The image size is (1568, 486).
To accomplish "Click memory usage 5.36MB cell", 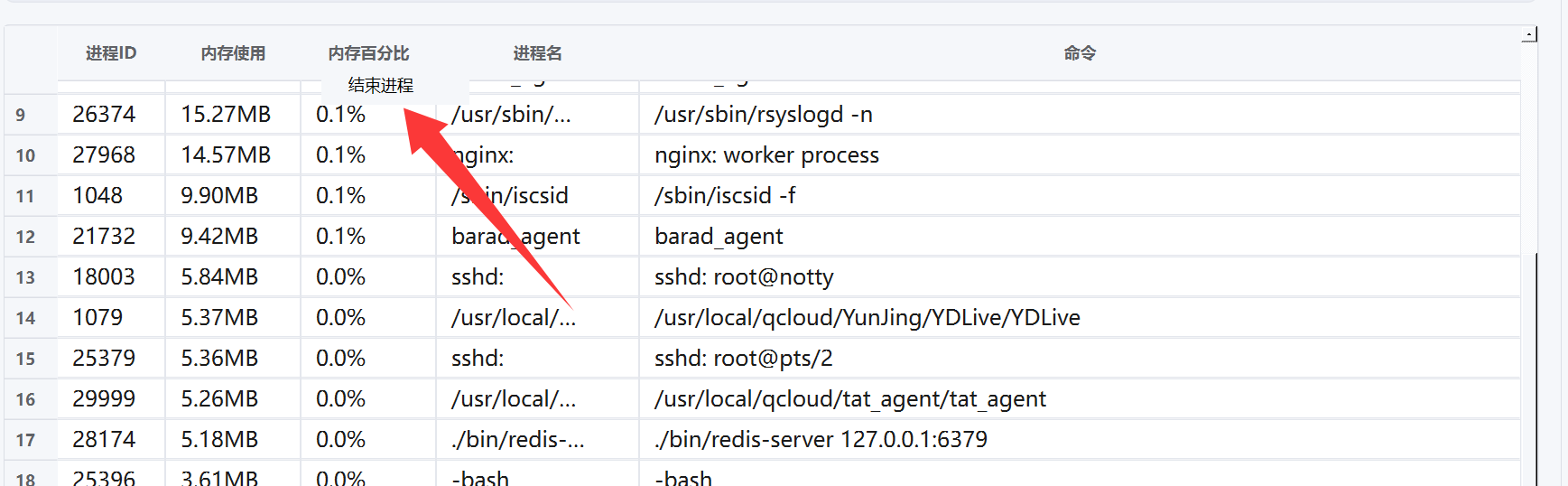I will tap(233, 359).
